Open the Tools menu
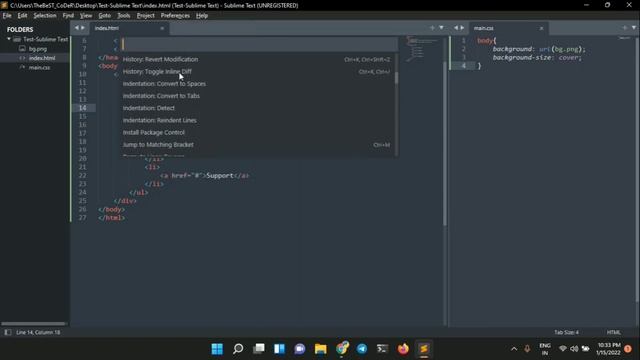This screenshot has height=360, width=640. pyautogui.click(x=124, y=16)
